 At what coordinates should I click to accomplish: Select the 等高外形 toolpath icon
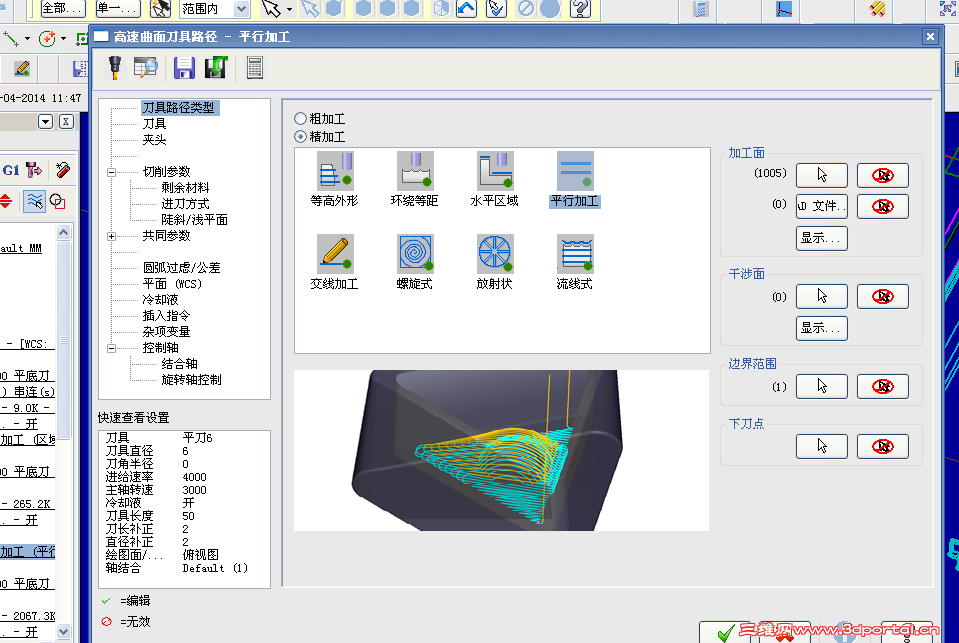(x=335, y=170)
